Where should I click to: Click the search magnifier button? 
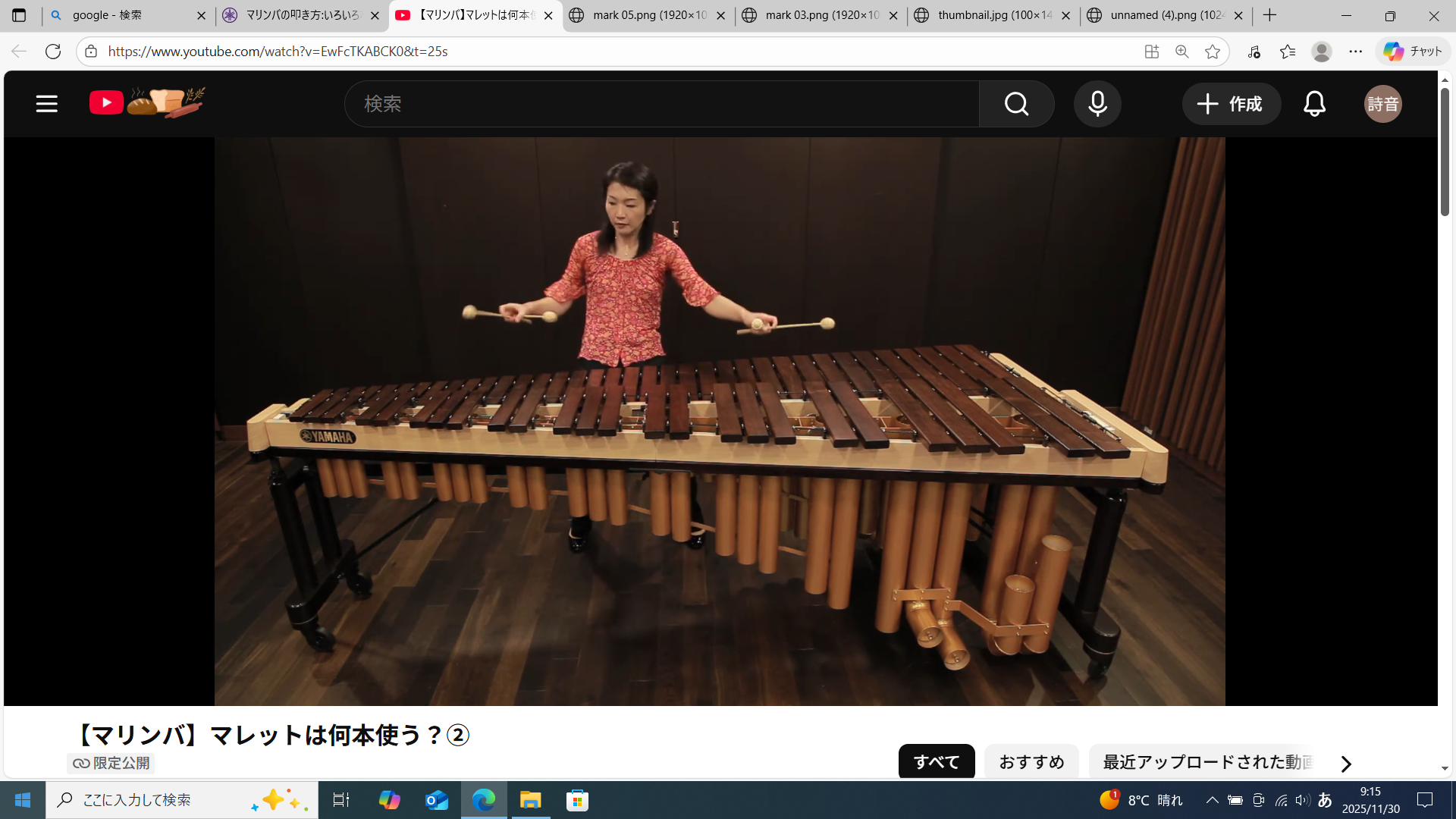tap(1016, 104)
